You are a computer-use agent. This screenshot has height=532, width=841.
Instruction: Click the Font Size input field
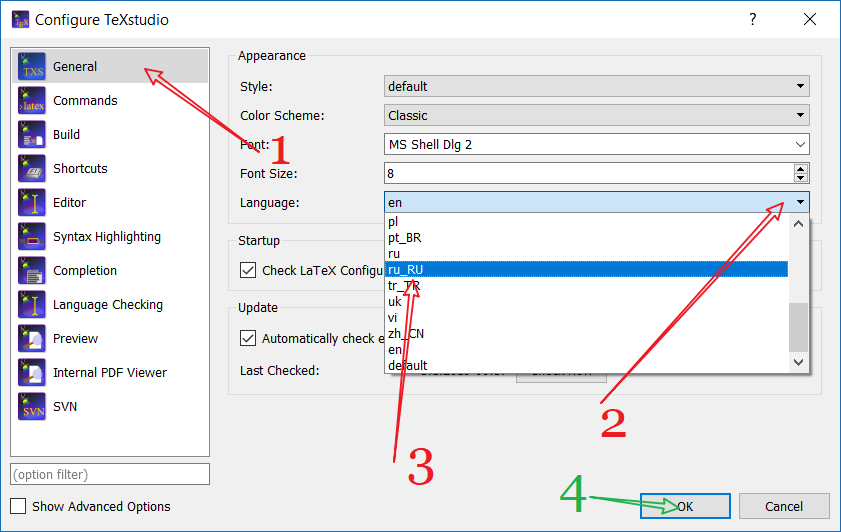[588, 173]
